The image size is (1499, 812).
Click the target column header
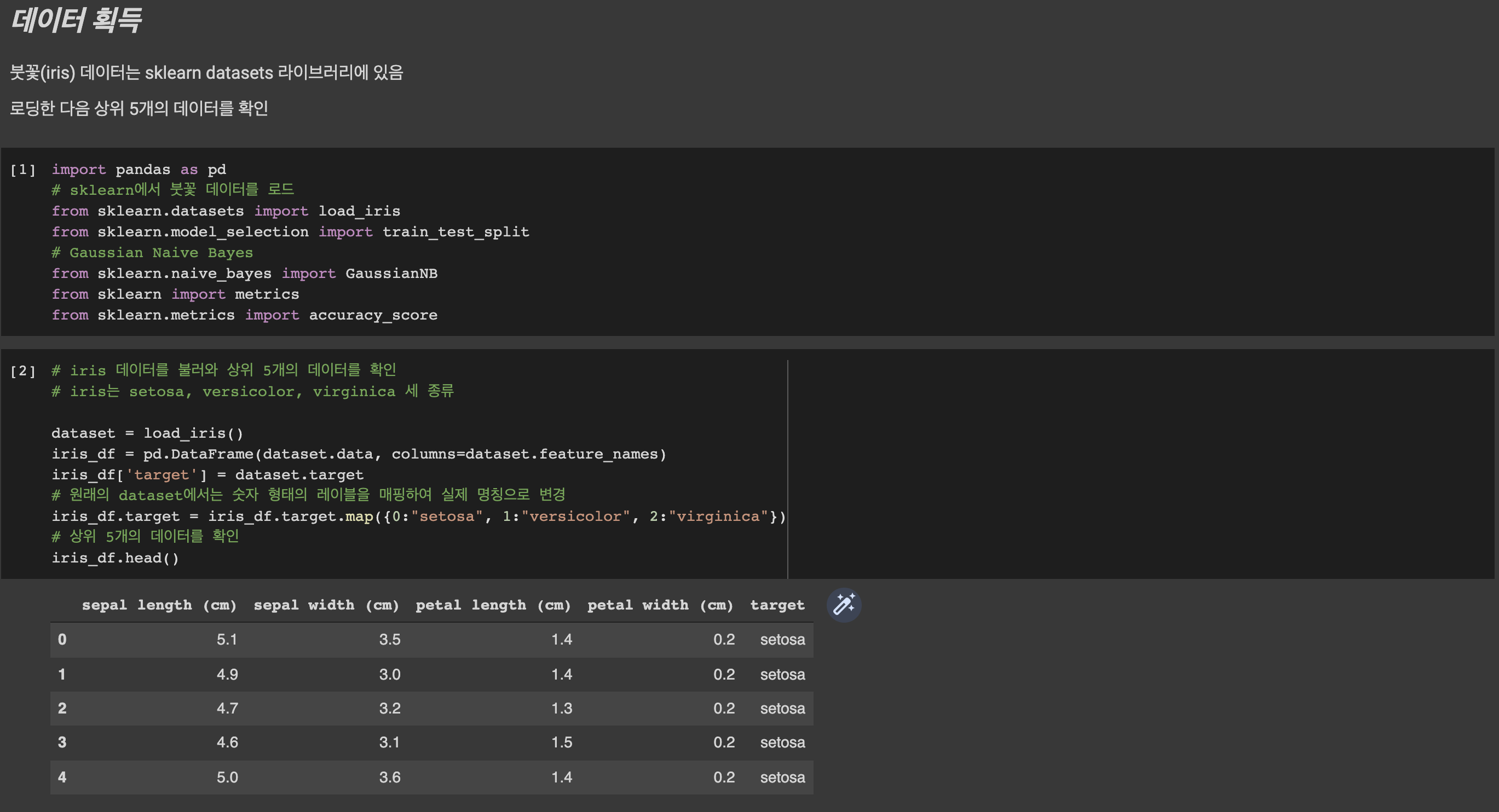[x=777, y=605]
